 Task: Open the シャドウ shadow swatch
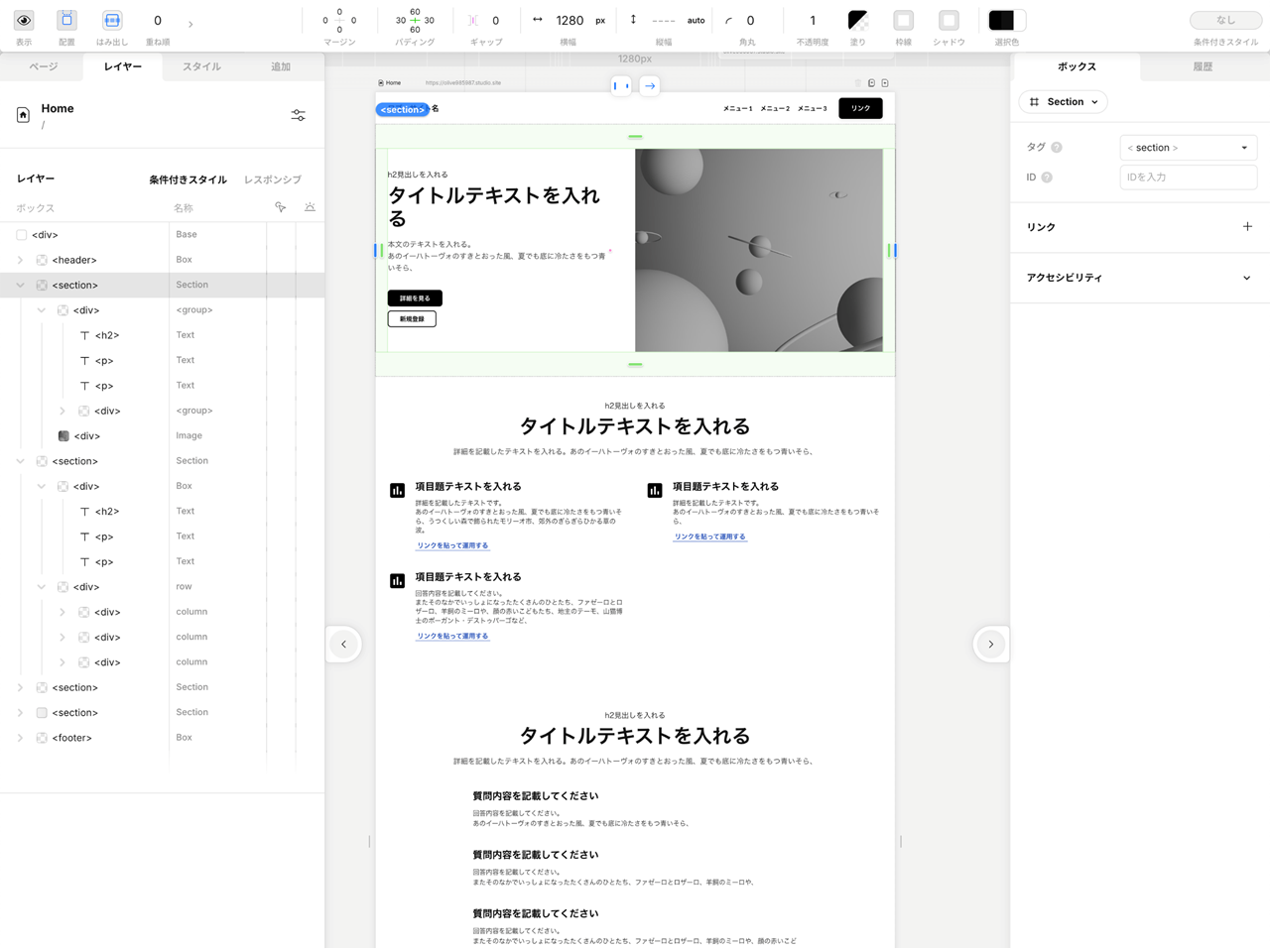pos(950,20)
